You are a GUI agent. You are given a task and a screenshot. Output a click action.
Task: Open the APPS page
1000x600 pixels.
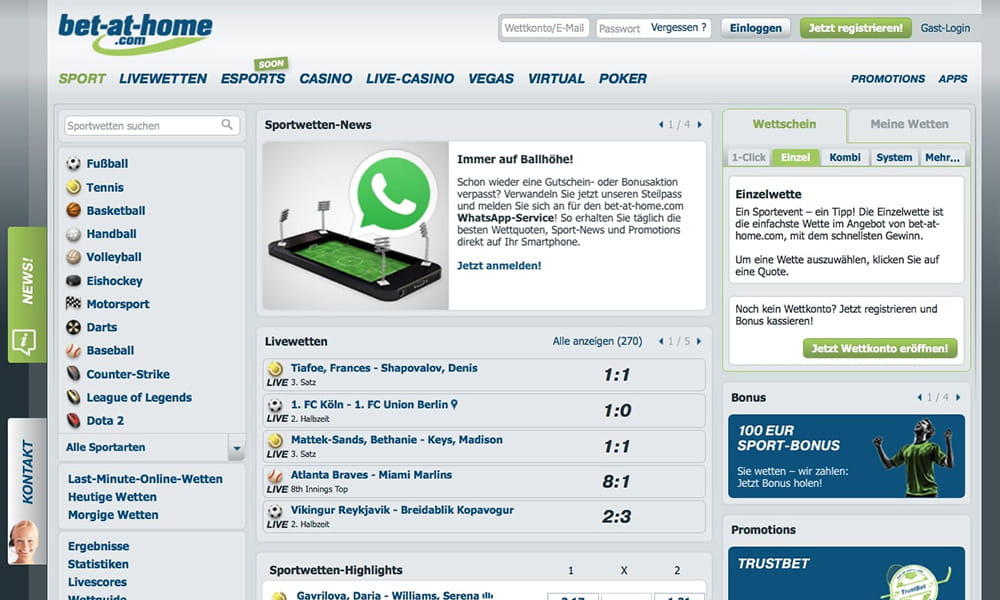click(953, 79)
